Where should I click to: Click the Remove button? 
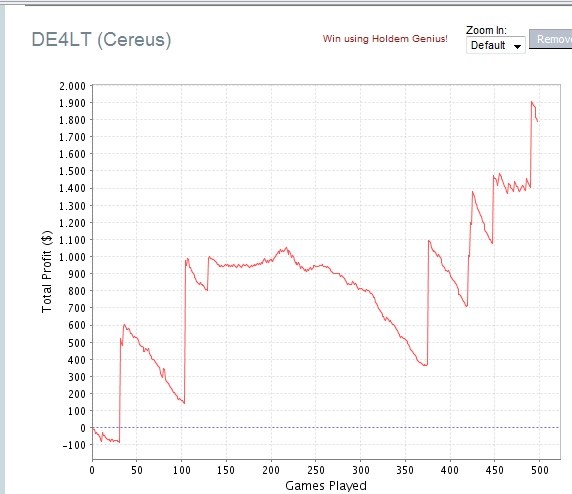click(x=550, y=39)
